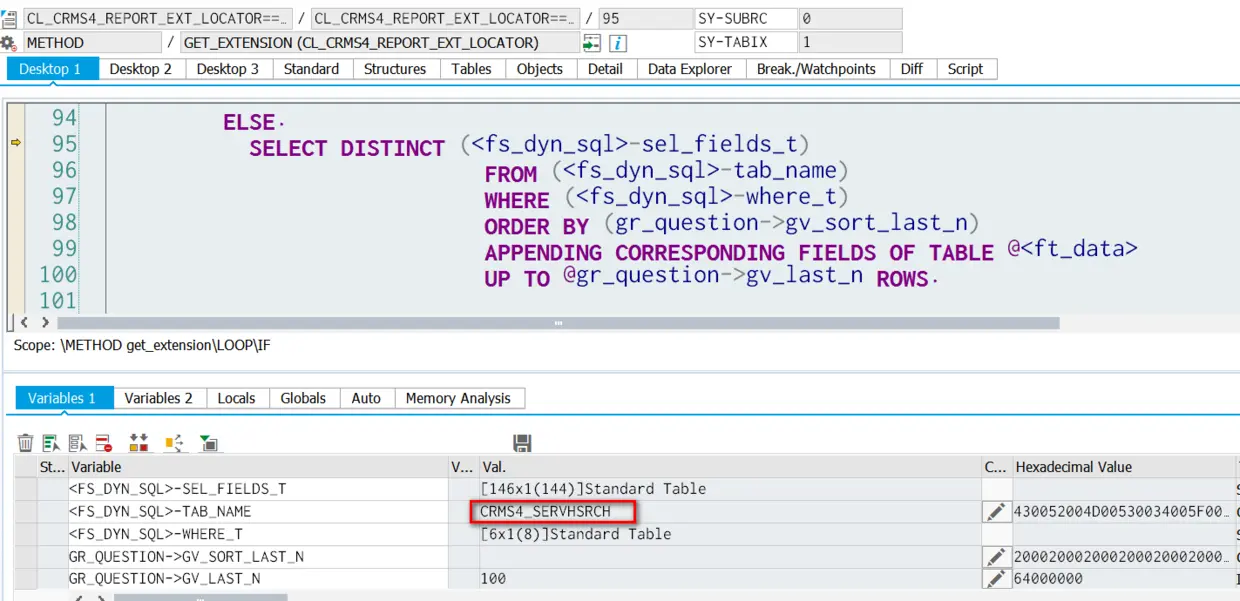1240x601 pixels.
Task: Click the yellow tree-structure toolbar icon
Action: pyautogui.click(x=175, y=443)
